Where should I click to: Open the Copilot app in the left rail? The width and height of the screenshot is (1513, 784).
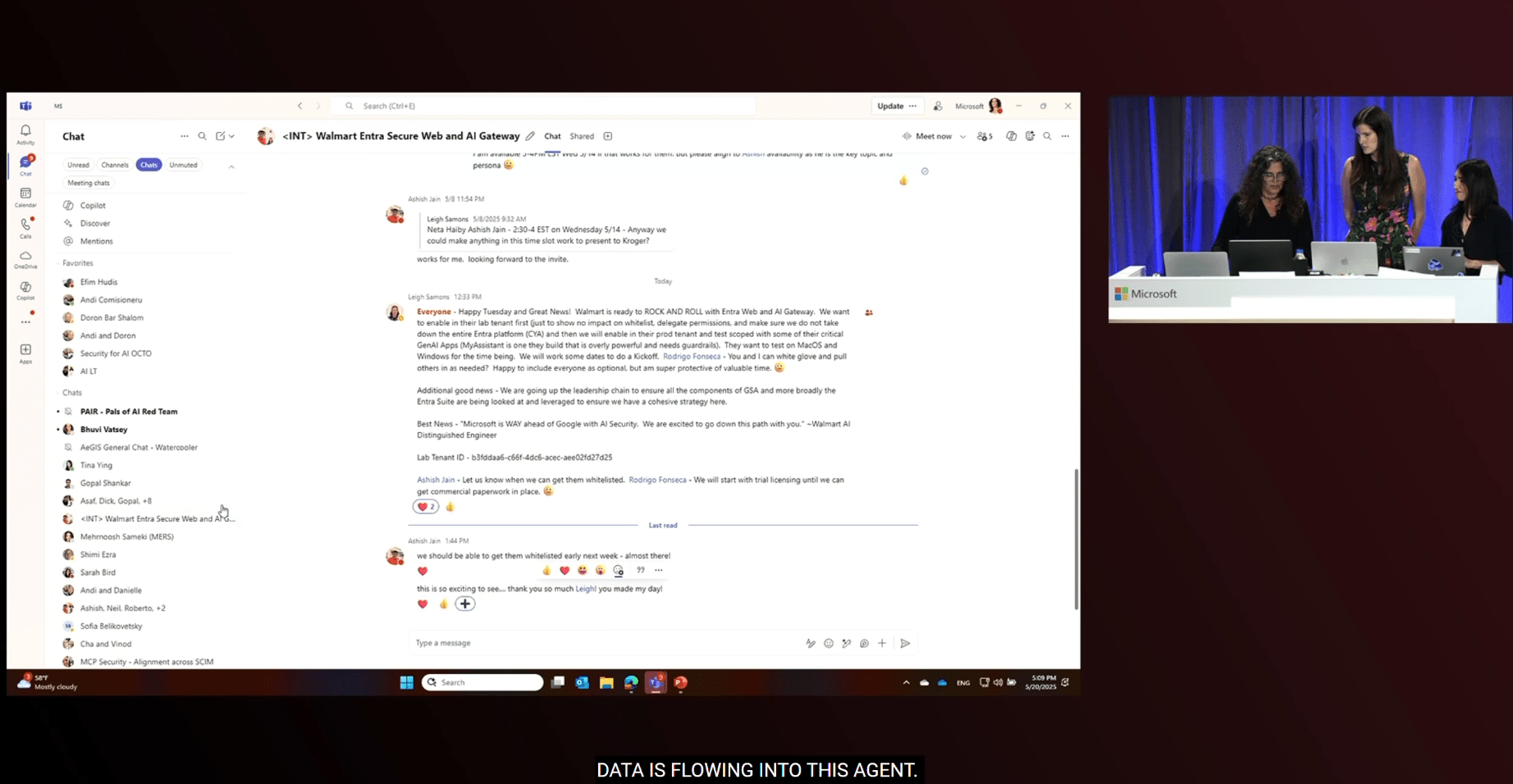[25, 290]
